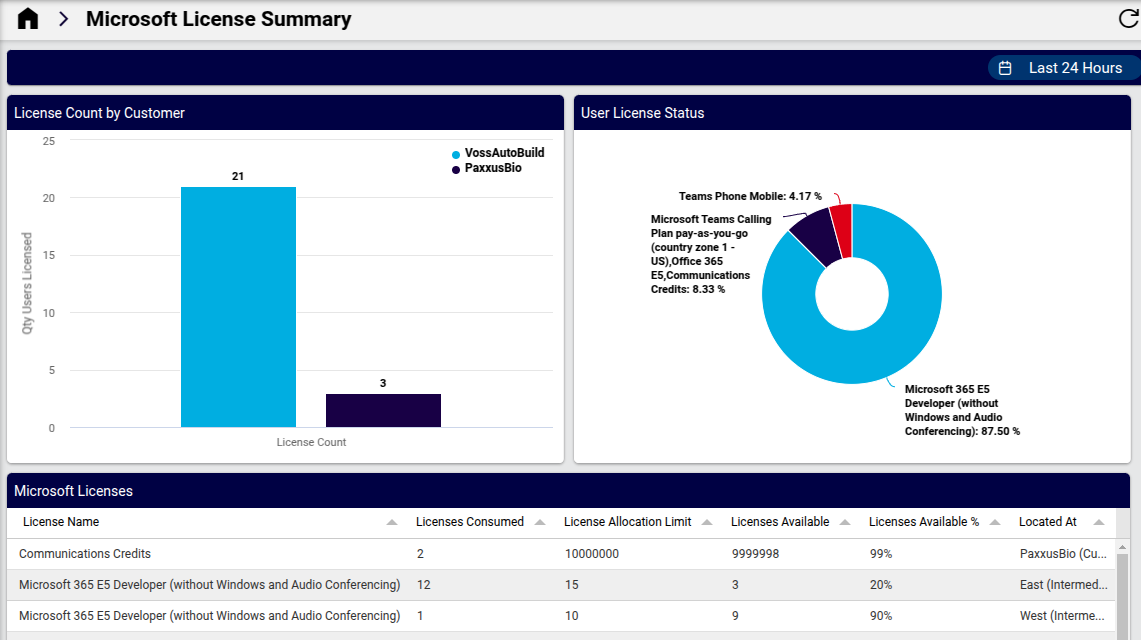The height and width of the screenshot is (640, 1141).
Task: Click the PaxxusBio bar showing 3
Action: tap(383, 410)
